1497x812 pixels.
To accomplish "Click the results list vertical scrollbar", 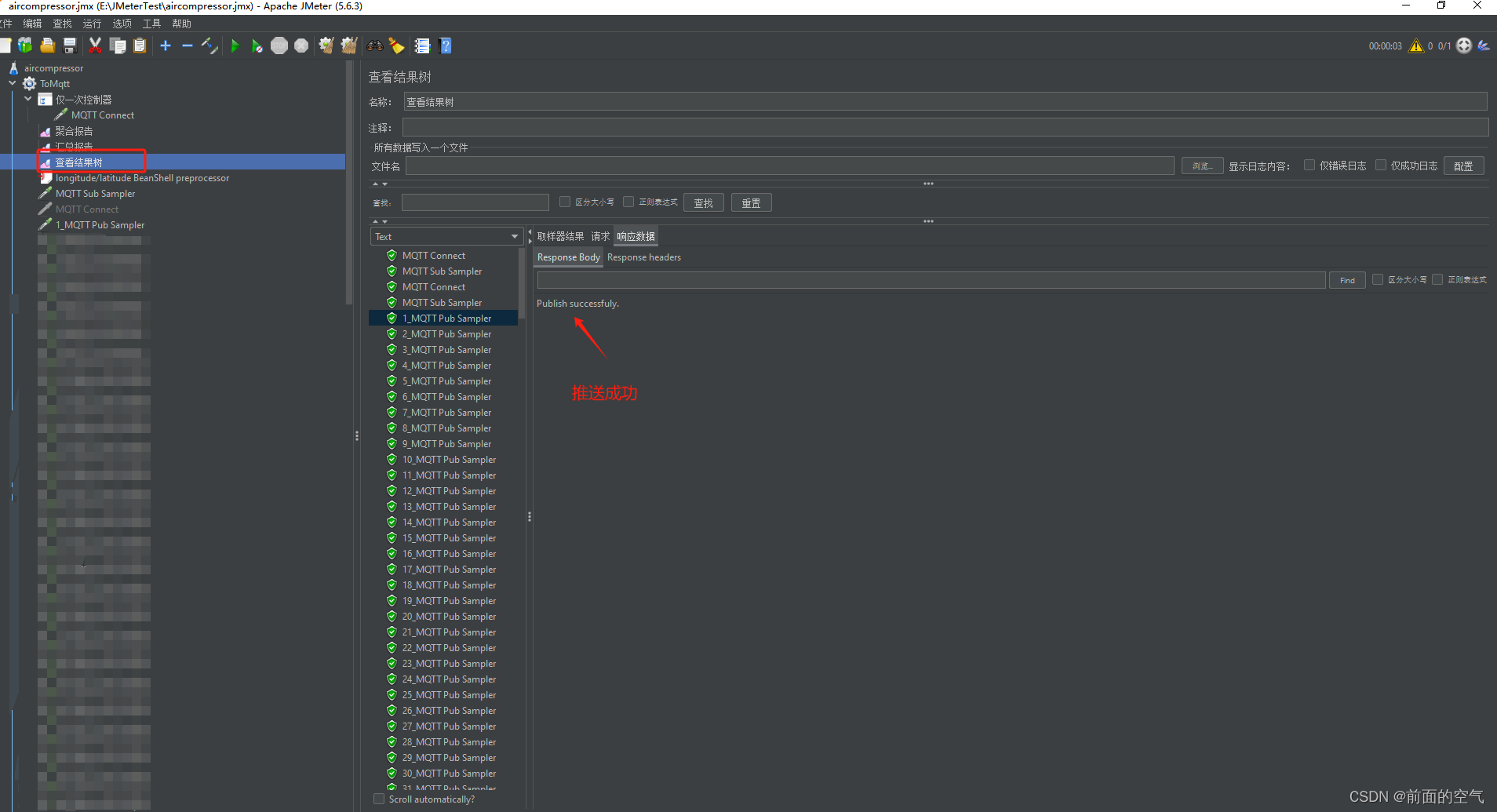I will 522,283.
